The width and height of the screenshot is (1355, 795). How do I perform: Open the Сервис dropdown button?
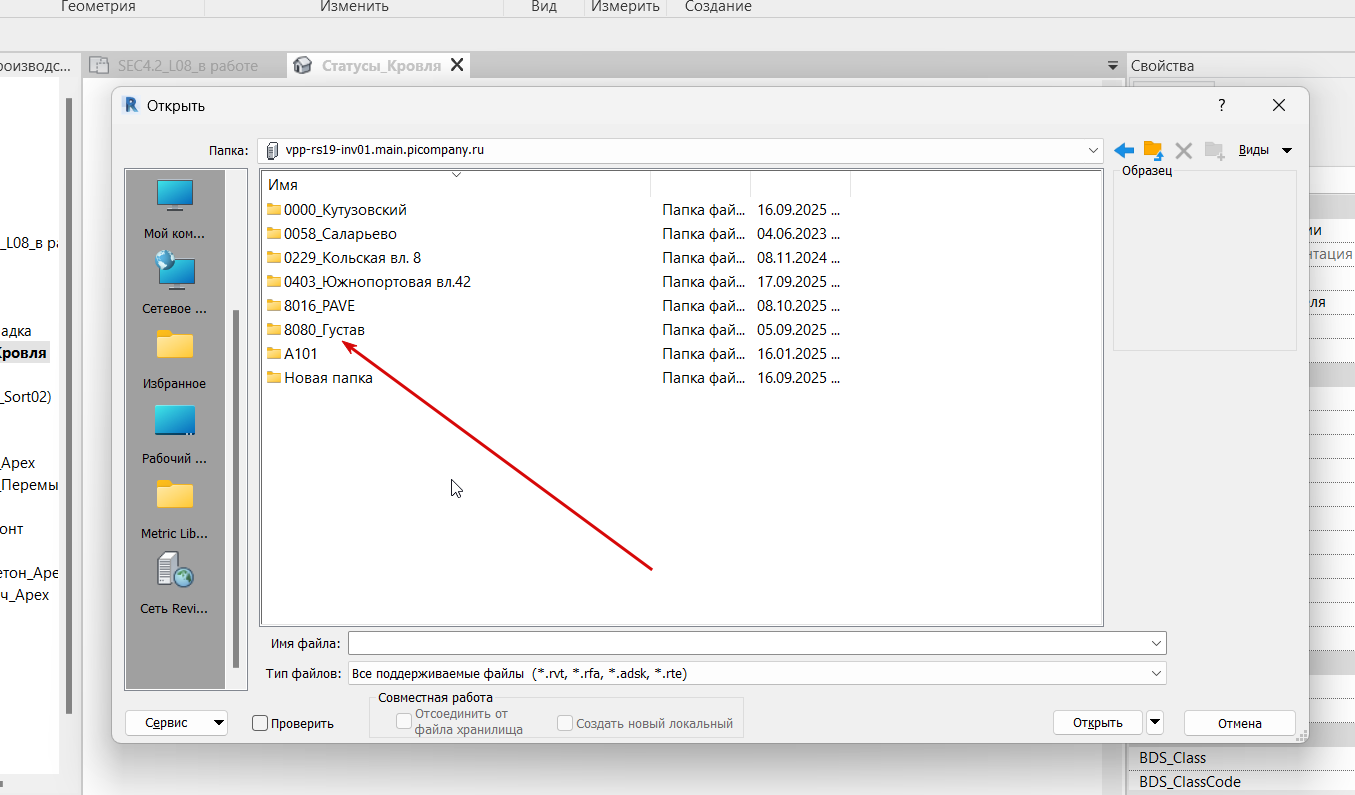click(176, 723)
